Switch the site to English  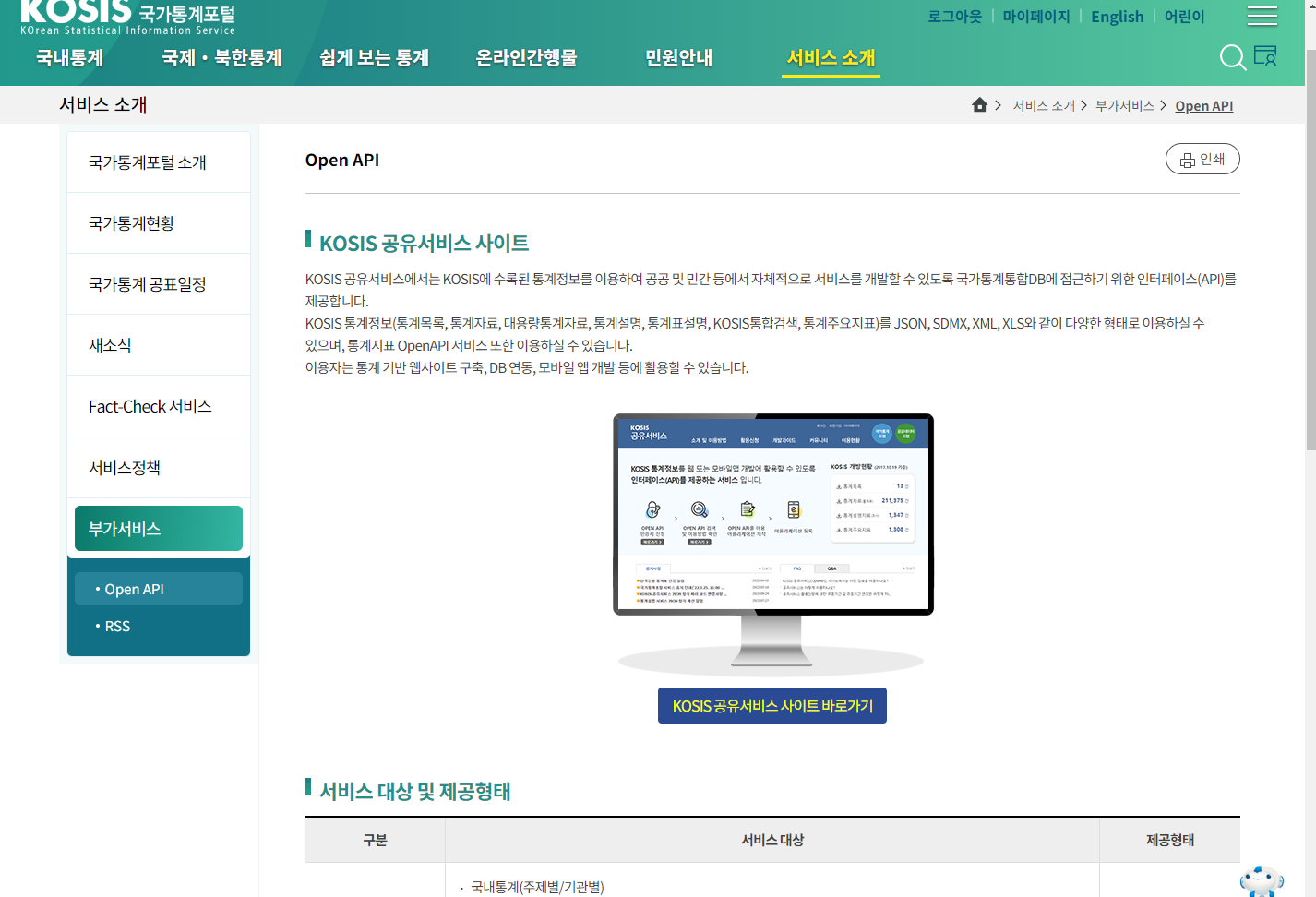point(1117,16)
